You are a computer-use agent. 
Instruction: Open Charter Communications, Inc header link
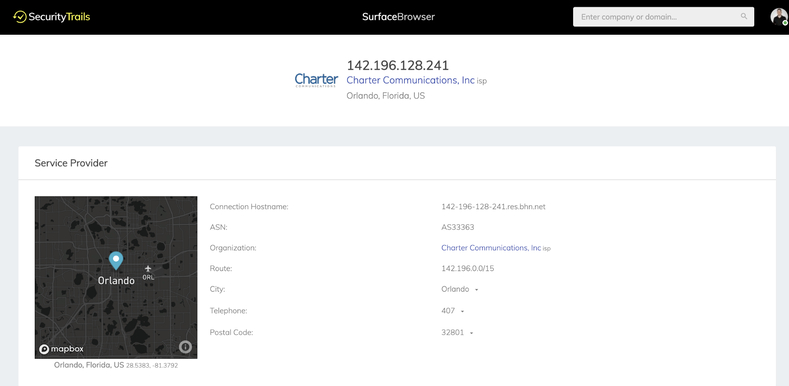[410, 80]
